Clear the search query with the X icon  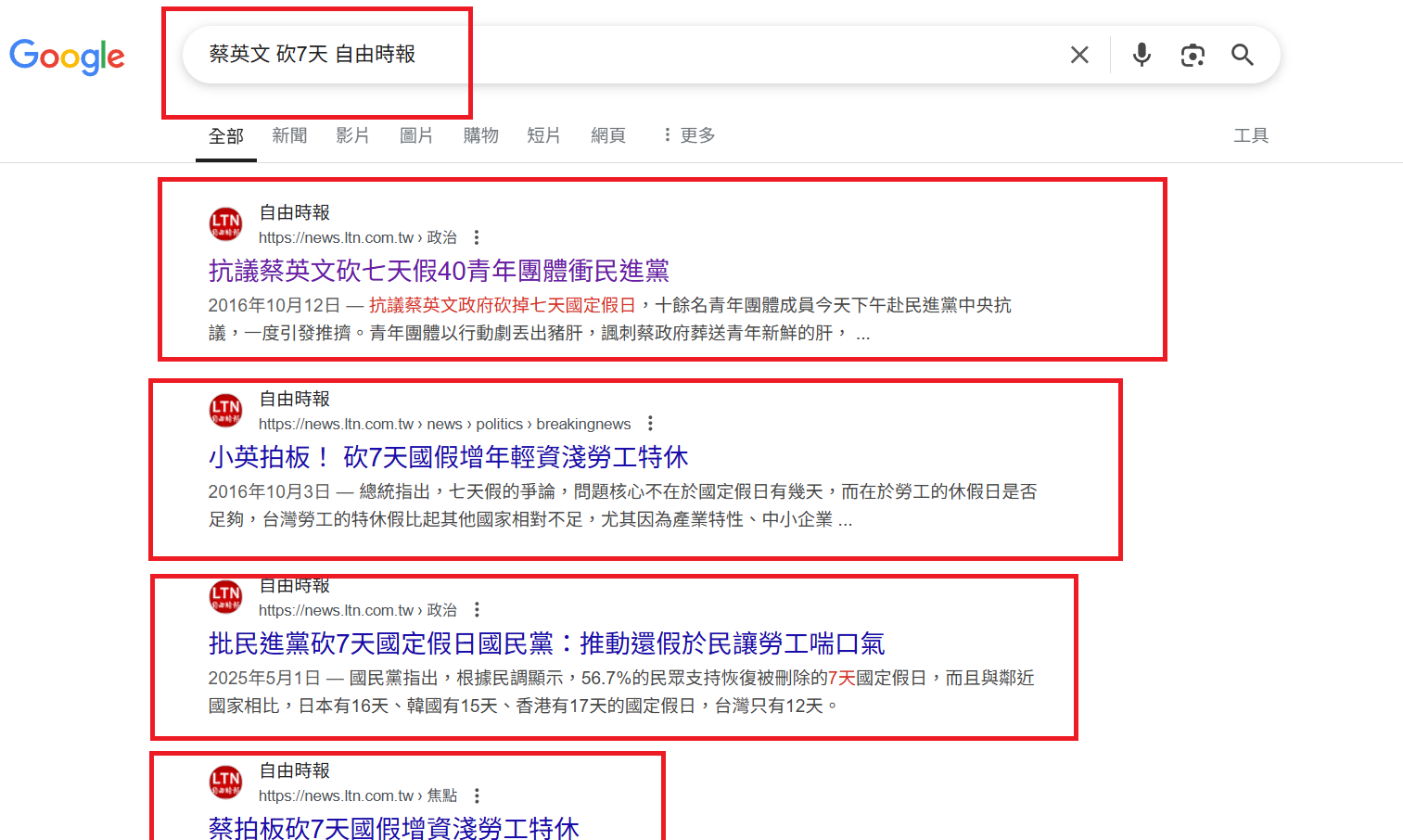tap(1079, 55)
